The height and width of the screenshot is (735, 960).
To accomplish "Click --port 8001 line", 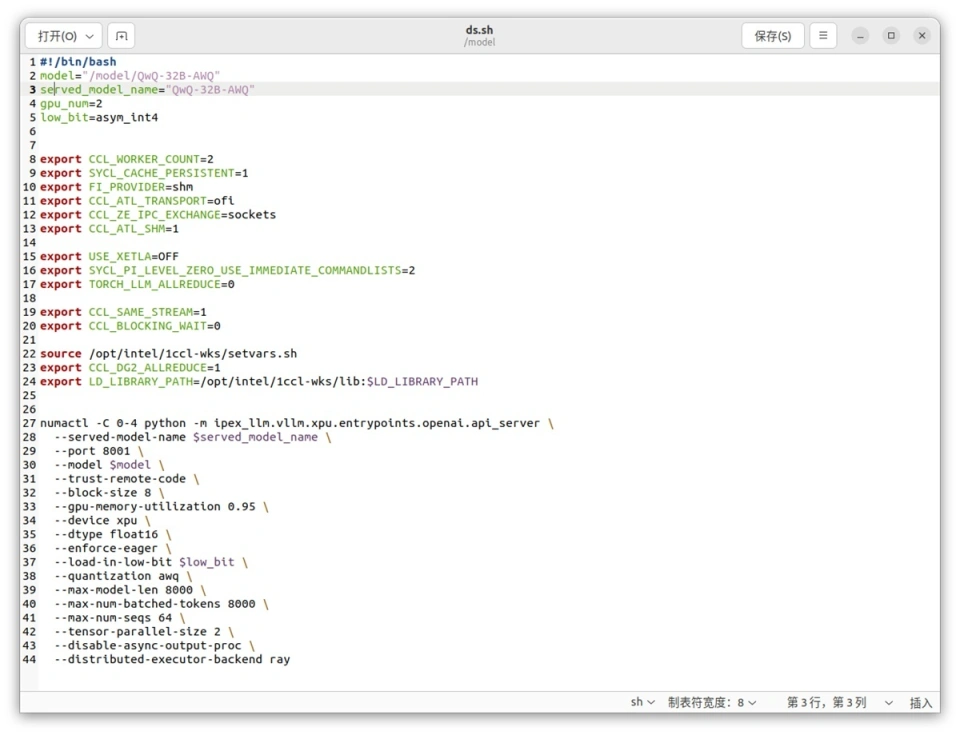I will pyautogui.click(x=99, y=451).
